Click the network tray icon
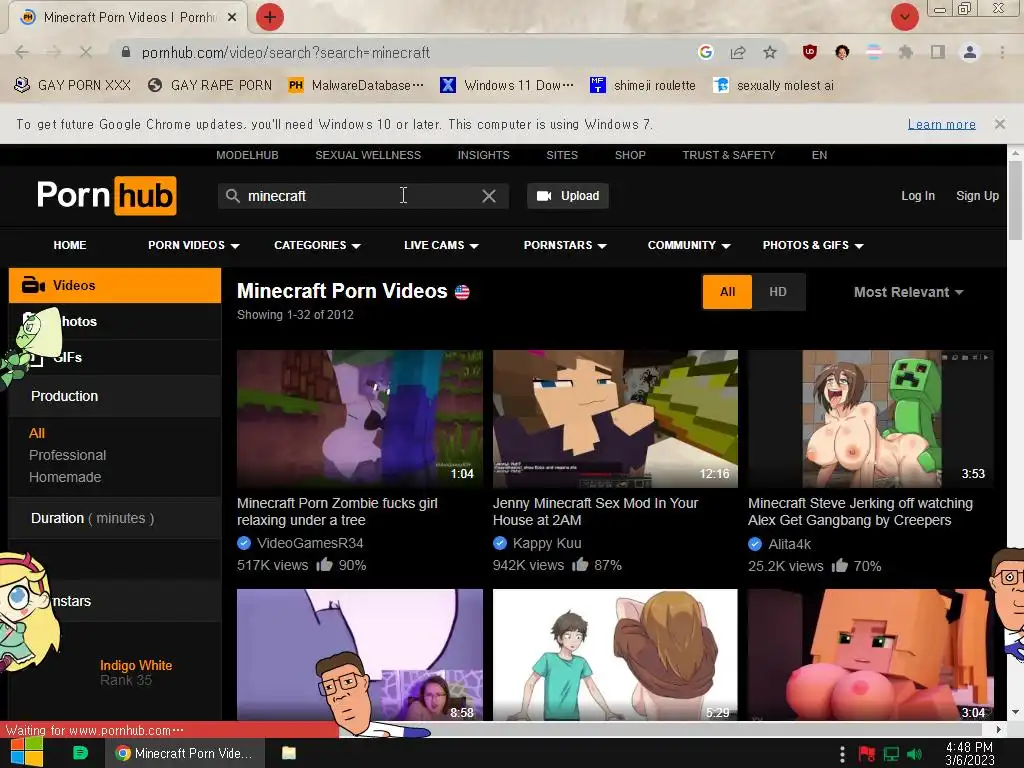This screenshot has height=768, width=1024. coord(891,754)
